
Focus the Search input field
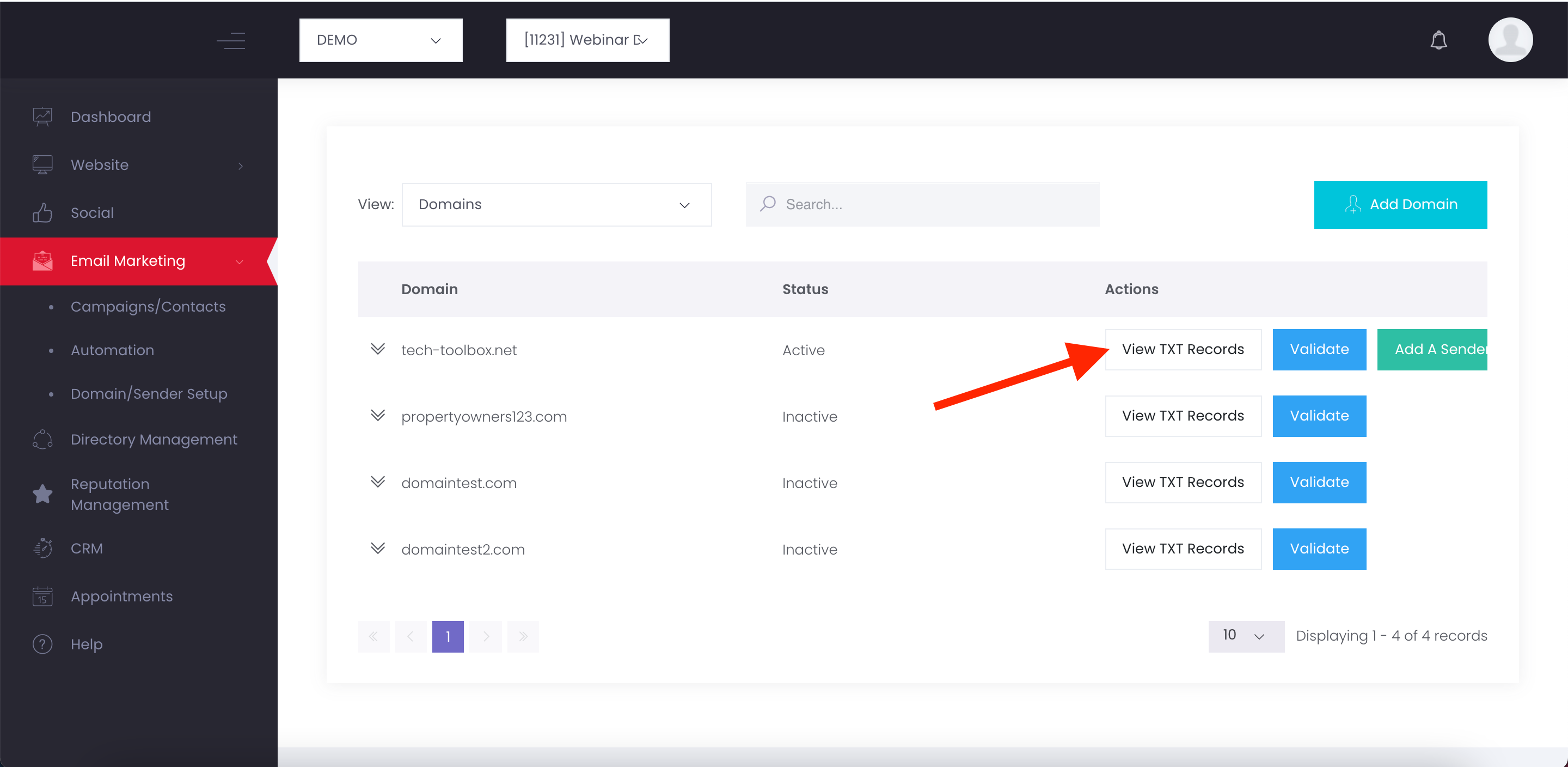pyautogui.click(x=922, y=204)
